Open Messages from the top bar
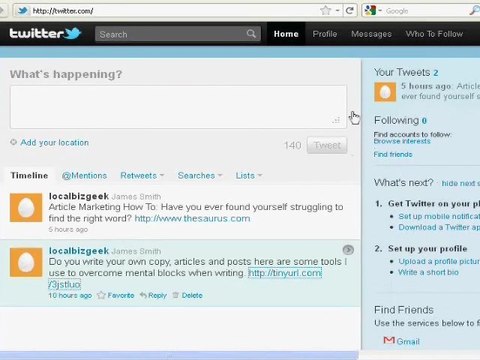The width and height of the screenshot is (480, 360). [x=371, y=34]
